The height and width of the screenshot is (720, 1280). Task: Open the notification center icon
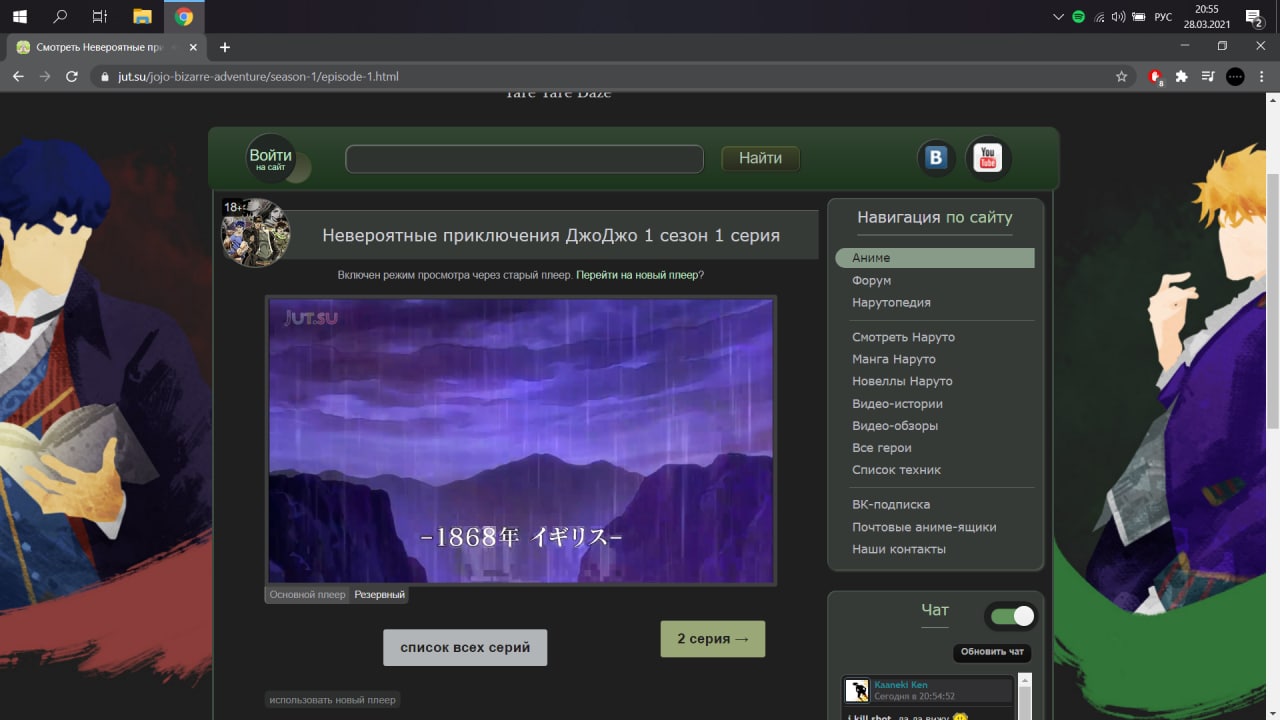[1252, 17]
